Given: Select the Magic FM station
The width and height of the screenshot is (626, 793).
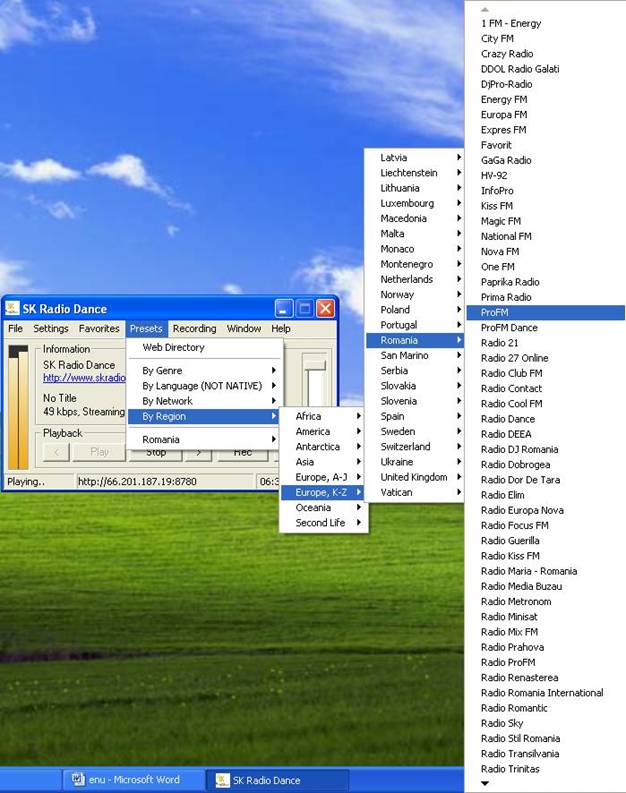Looking at the screenshot, I should [546, 221].
